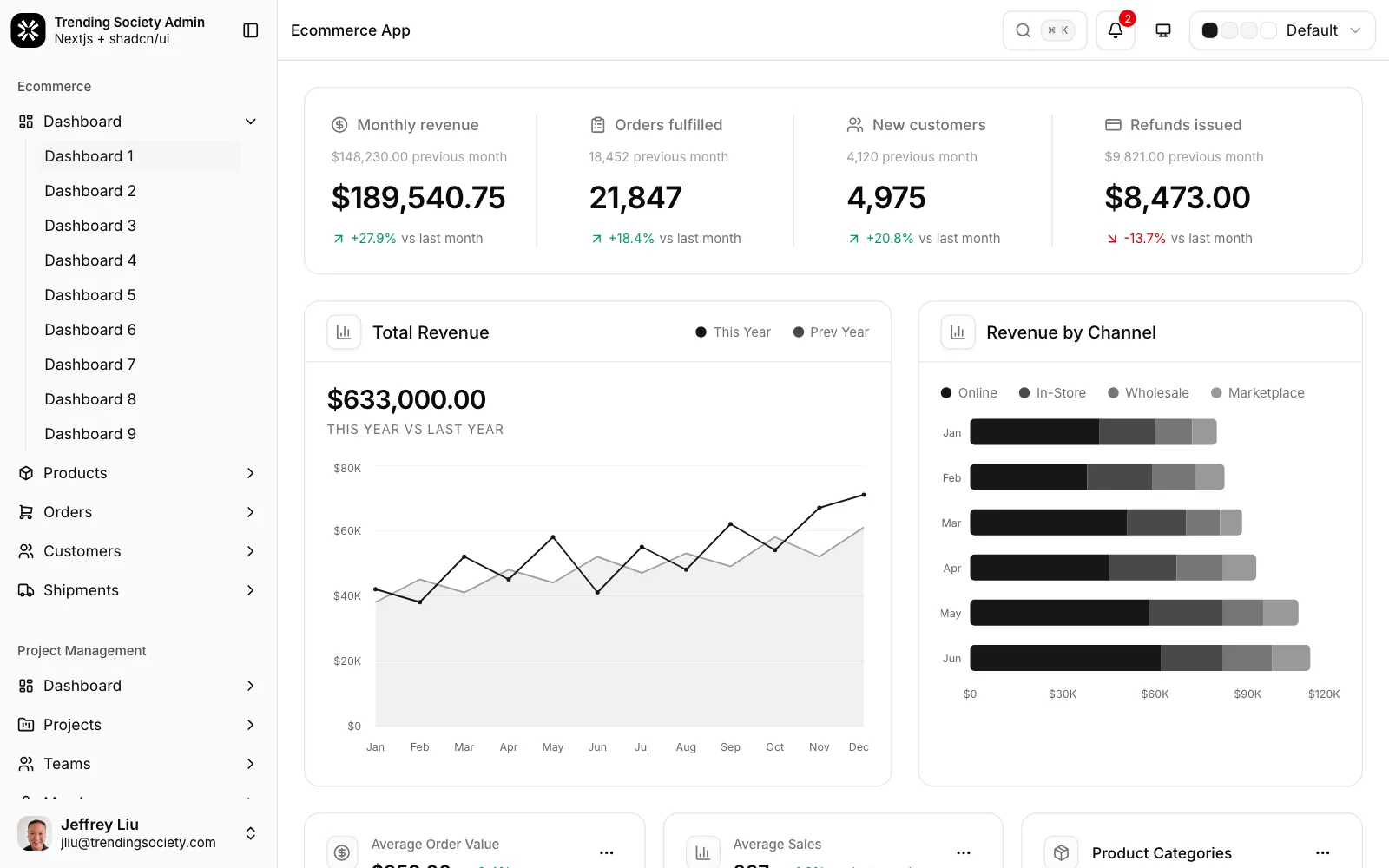Open the Jeffrey Liu account switcher chevrons
The image size is (1389, 868).
tap(251, 833)
